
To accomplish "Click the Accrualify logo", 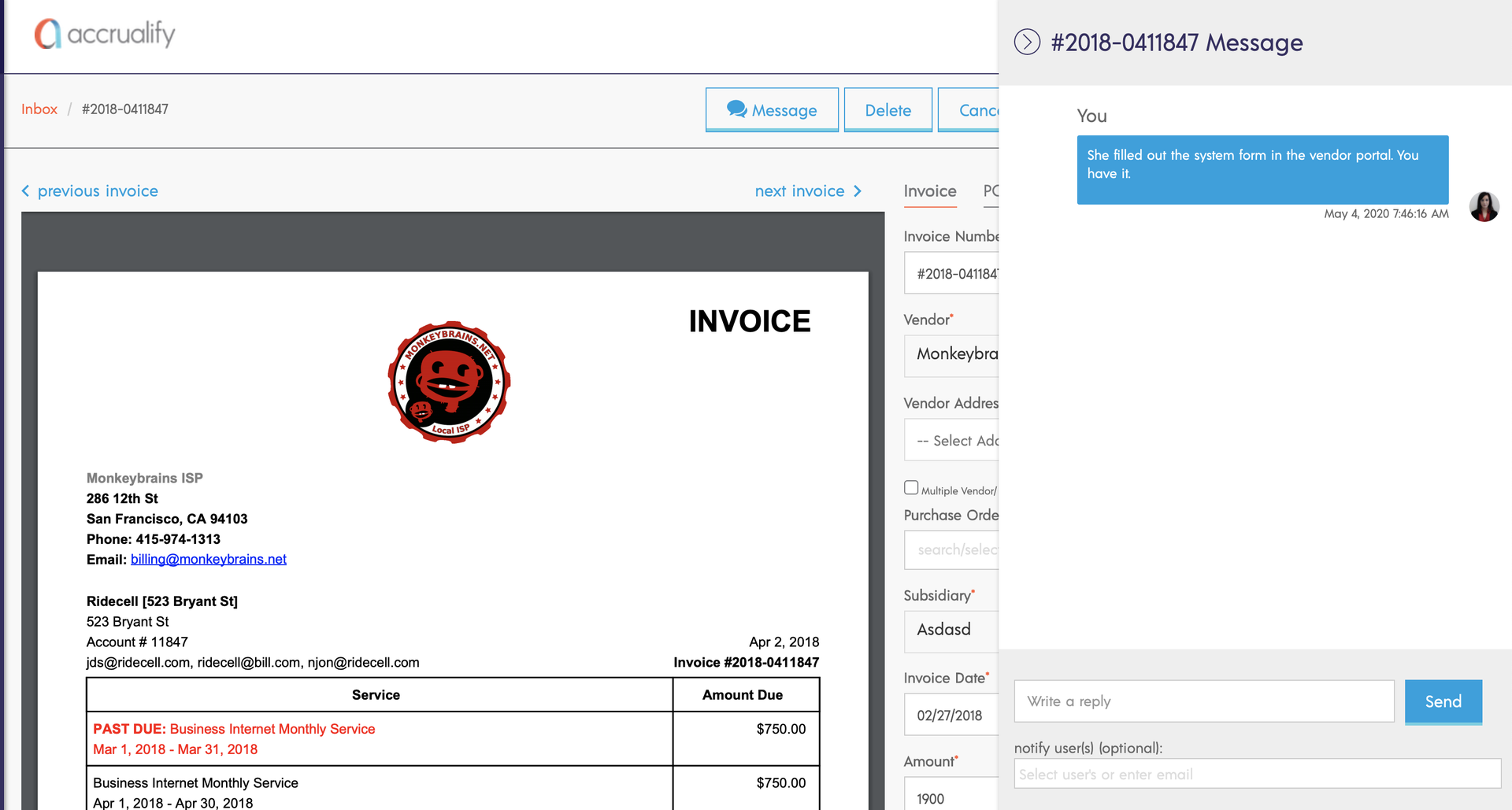I will pyautogui.click(x=105, y=34).
